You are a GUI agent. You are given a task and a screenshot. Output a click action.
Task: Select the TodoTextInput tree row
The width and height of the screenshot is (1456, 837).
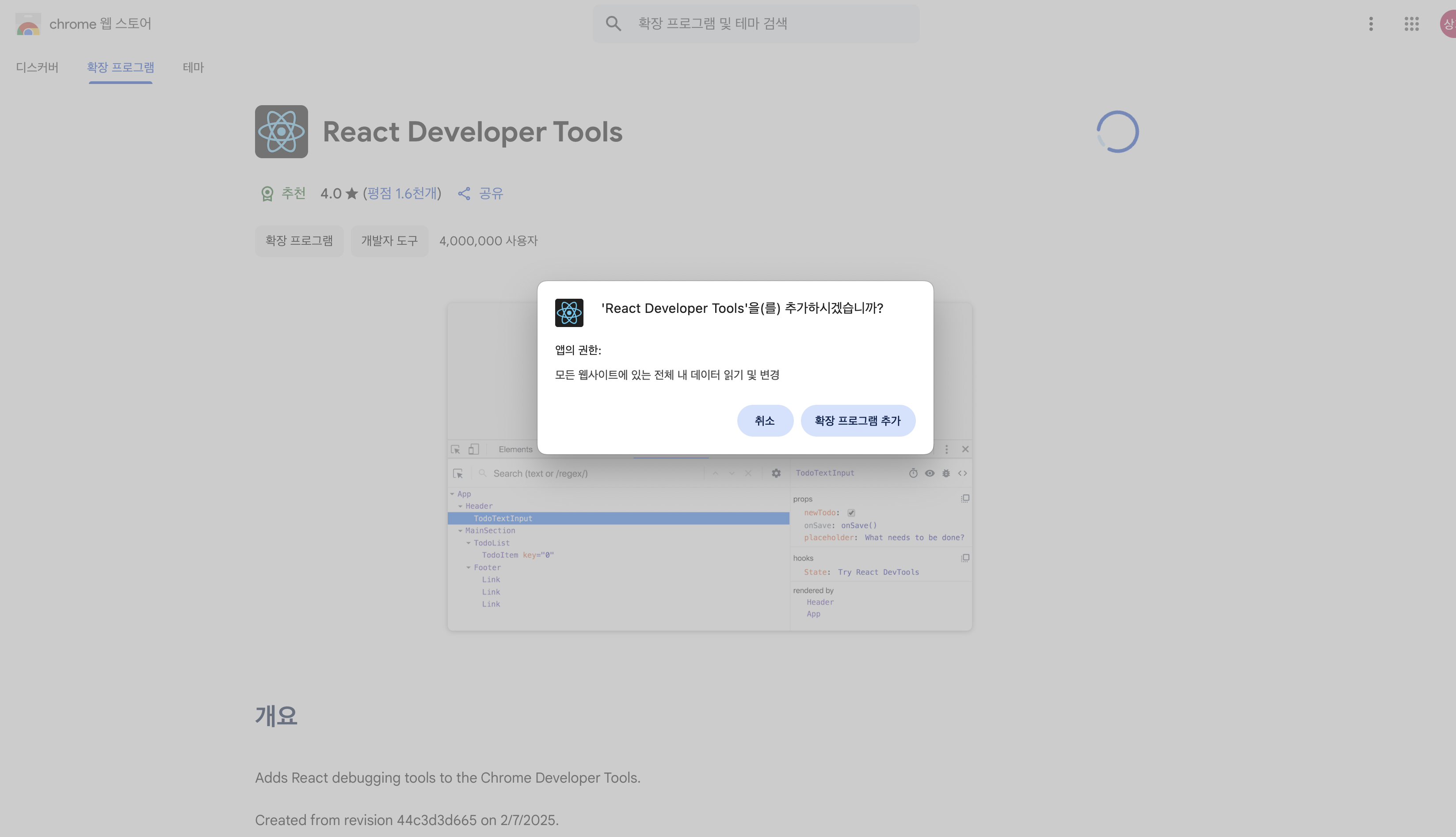[618, 518]
